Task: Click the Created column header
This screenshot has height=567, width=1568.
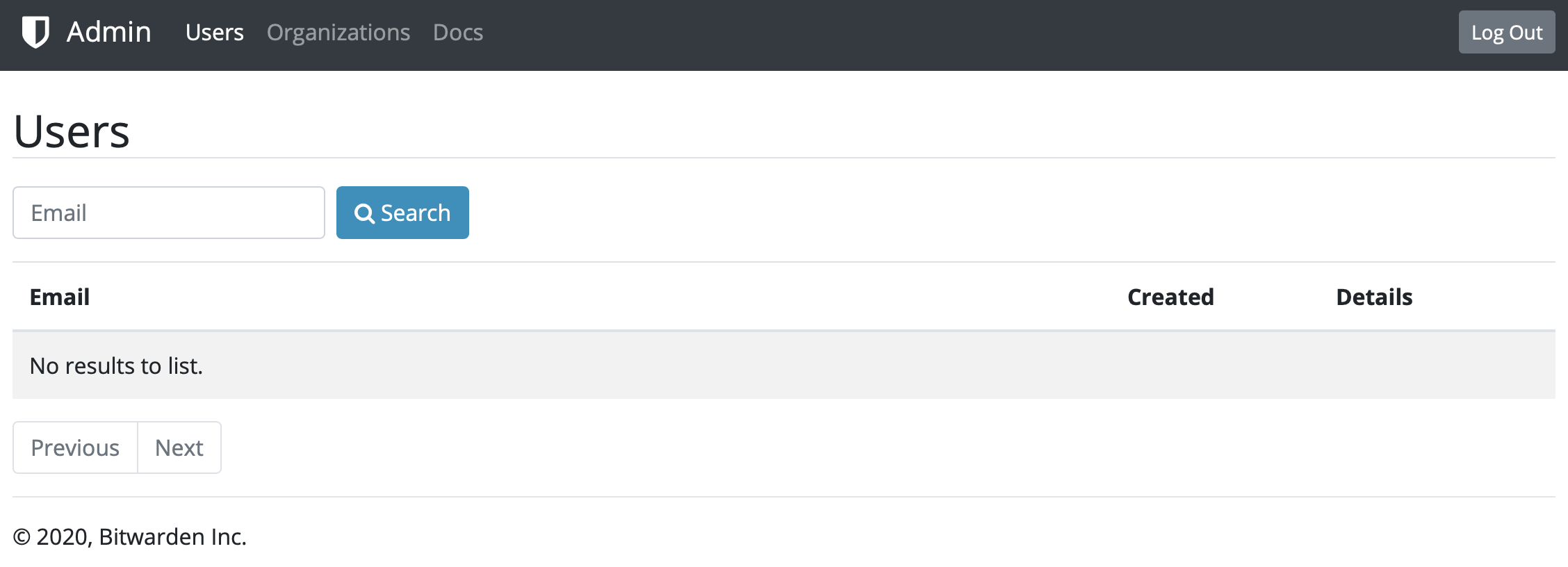Action: point(1170,297)
